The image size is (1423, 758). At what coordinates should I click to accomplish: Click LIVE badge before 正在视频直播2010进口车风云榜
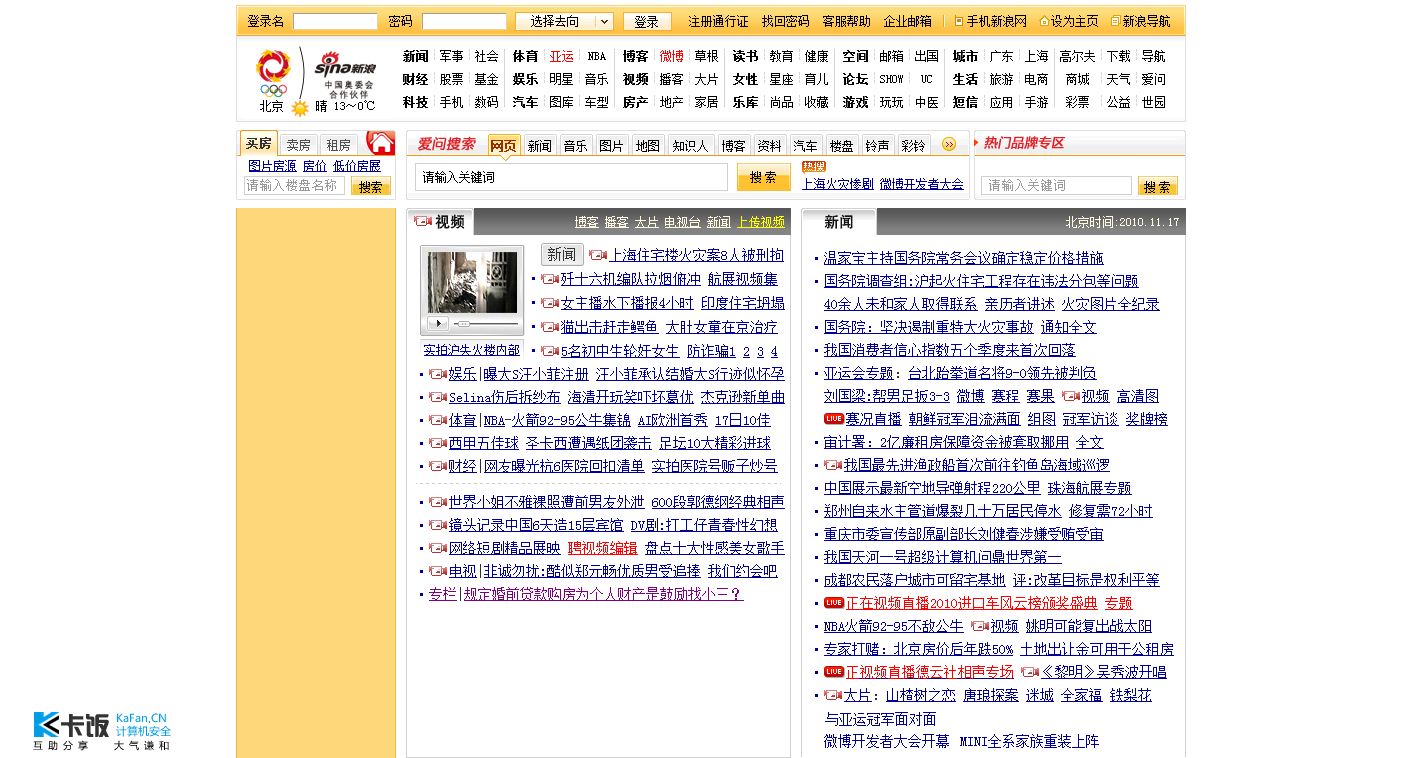pyautogui.click(x=834, y=603)
